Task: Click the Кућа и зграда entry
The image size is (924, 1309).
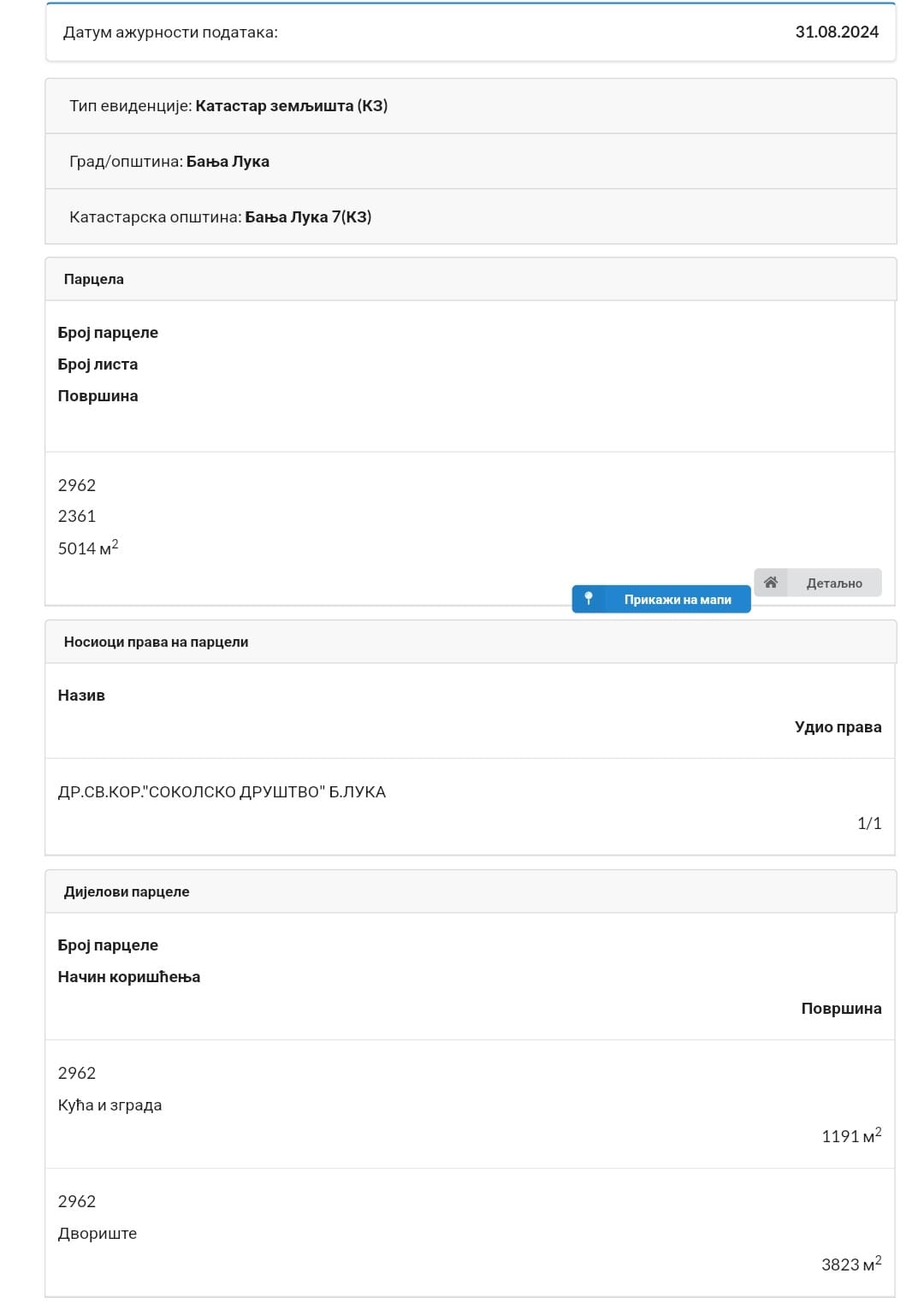Action: point(110,1105)
